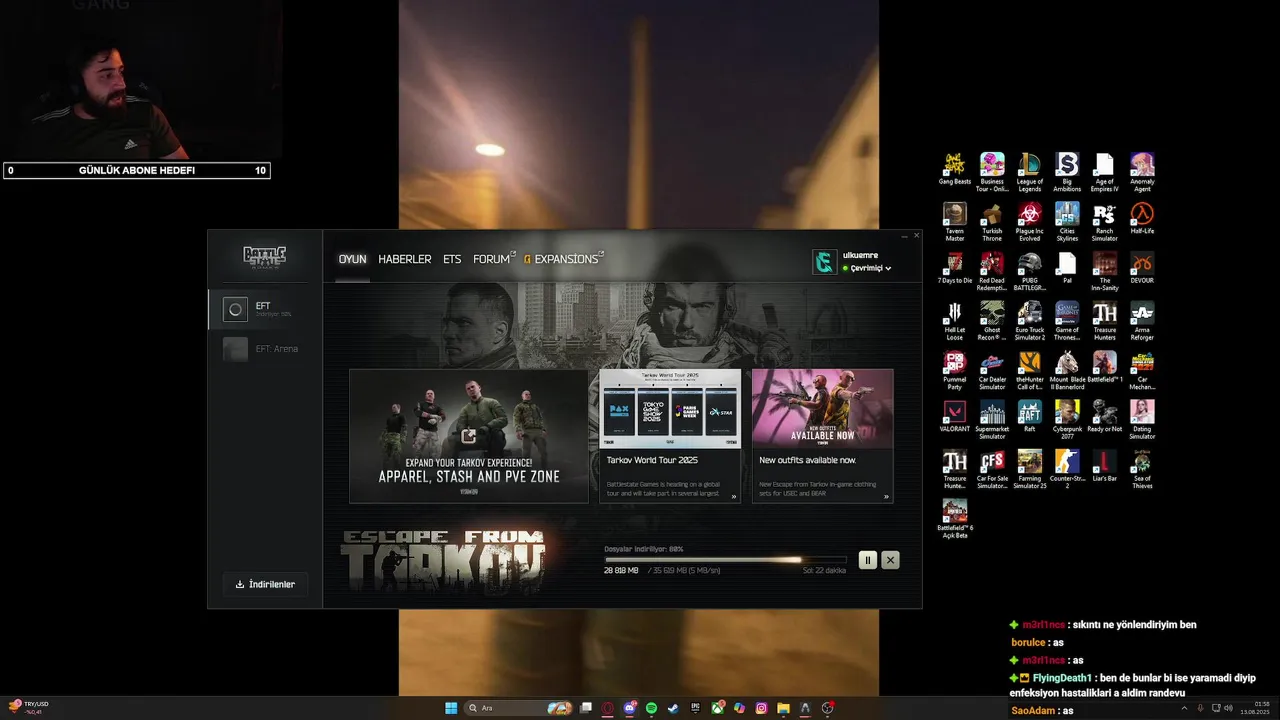
Task: Open the Liar's Bar desktop icon
Action: click(1105, 467)
